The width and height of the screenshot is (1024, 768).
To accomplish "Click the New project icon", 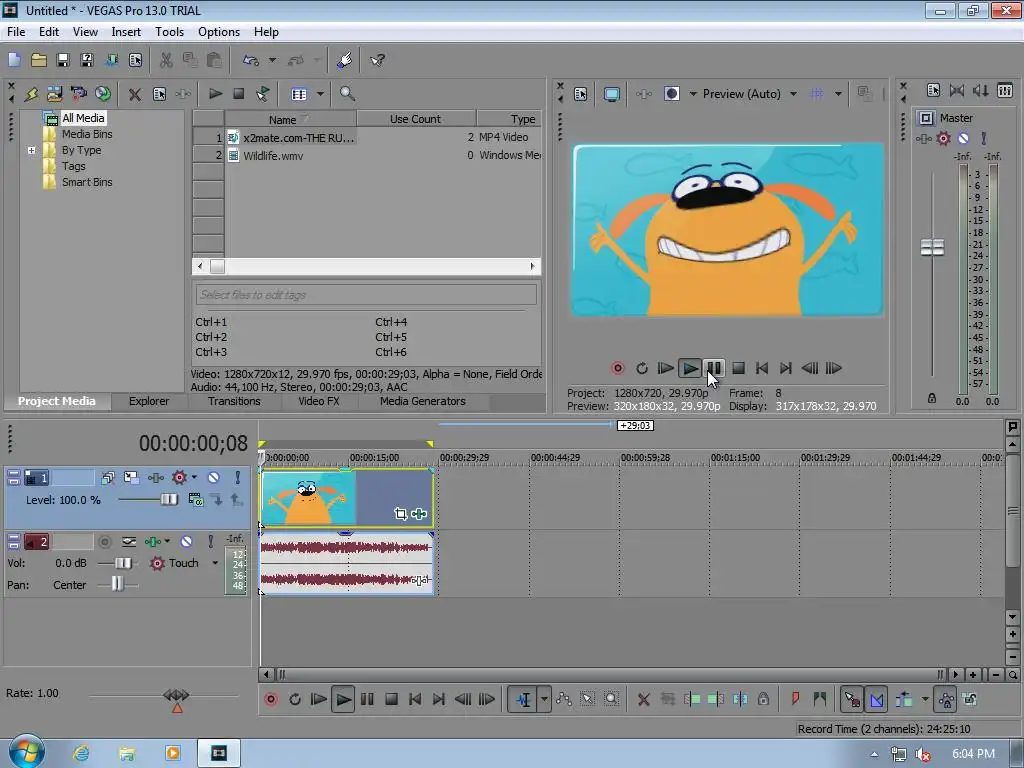I will click(14, 60).
